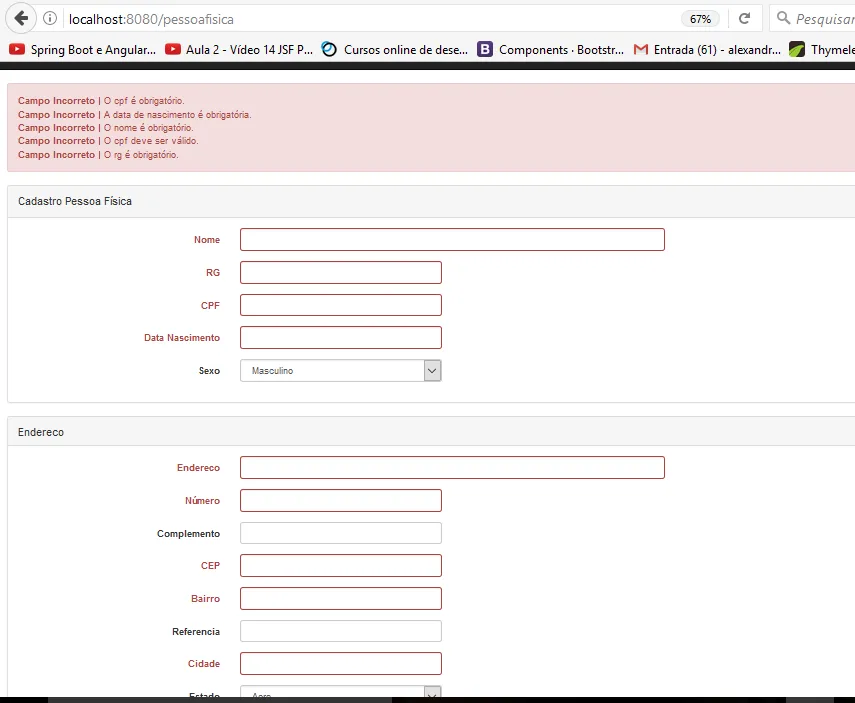Click the Nome input field
The width and height of the screenshot is (855, 703).
pos(452,239)
